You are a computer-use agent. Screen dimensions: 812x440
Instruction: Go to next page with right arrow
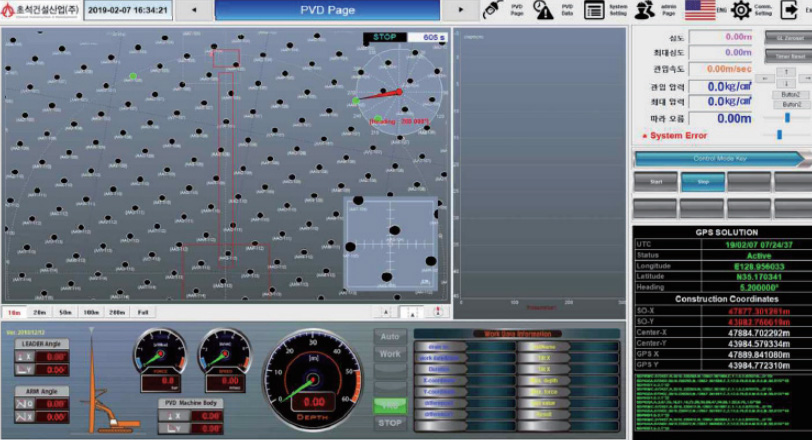tap(460, 10)
